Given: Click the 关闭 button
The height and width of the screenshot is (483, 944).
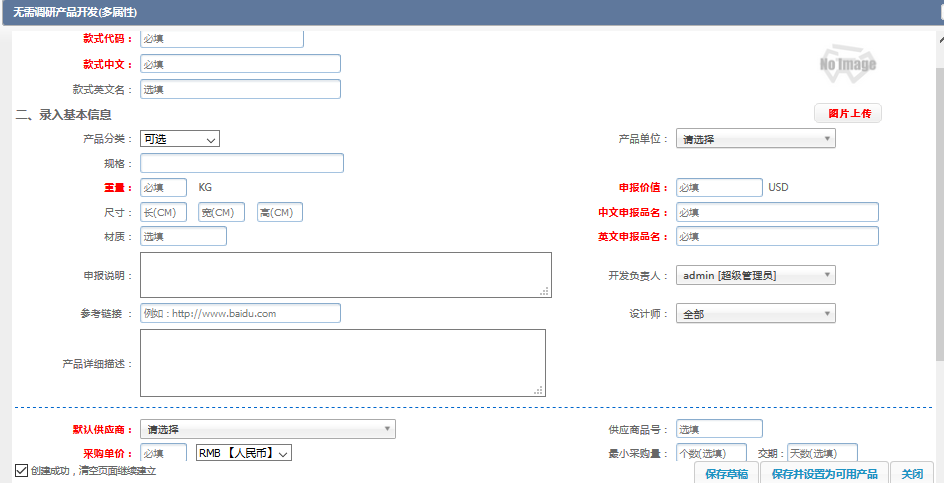Looking at the screenshot, I should 912,473.
